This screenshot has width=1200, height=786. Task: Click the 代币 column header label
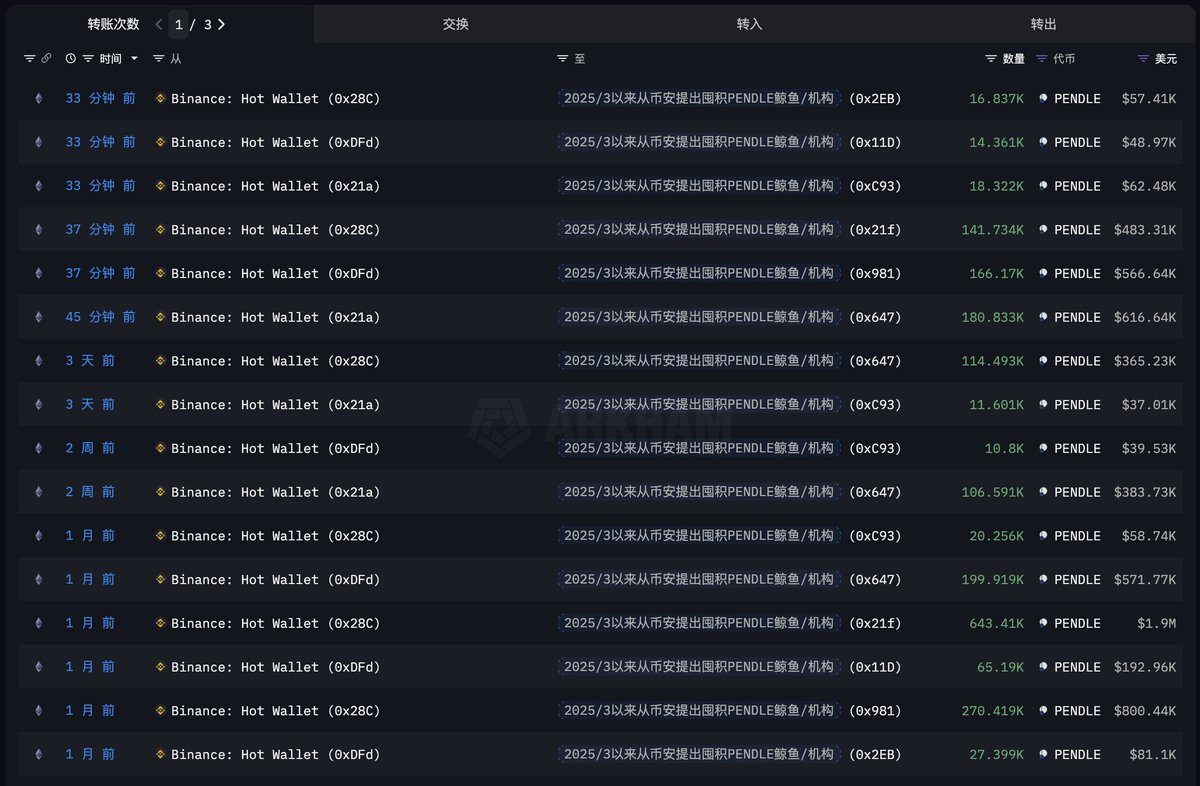[x=1065, y=59]
